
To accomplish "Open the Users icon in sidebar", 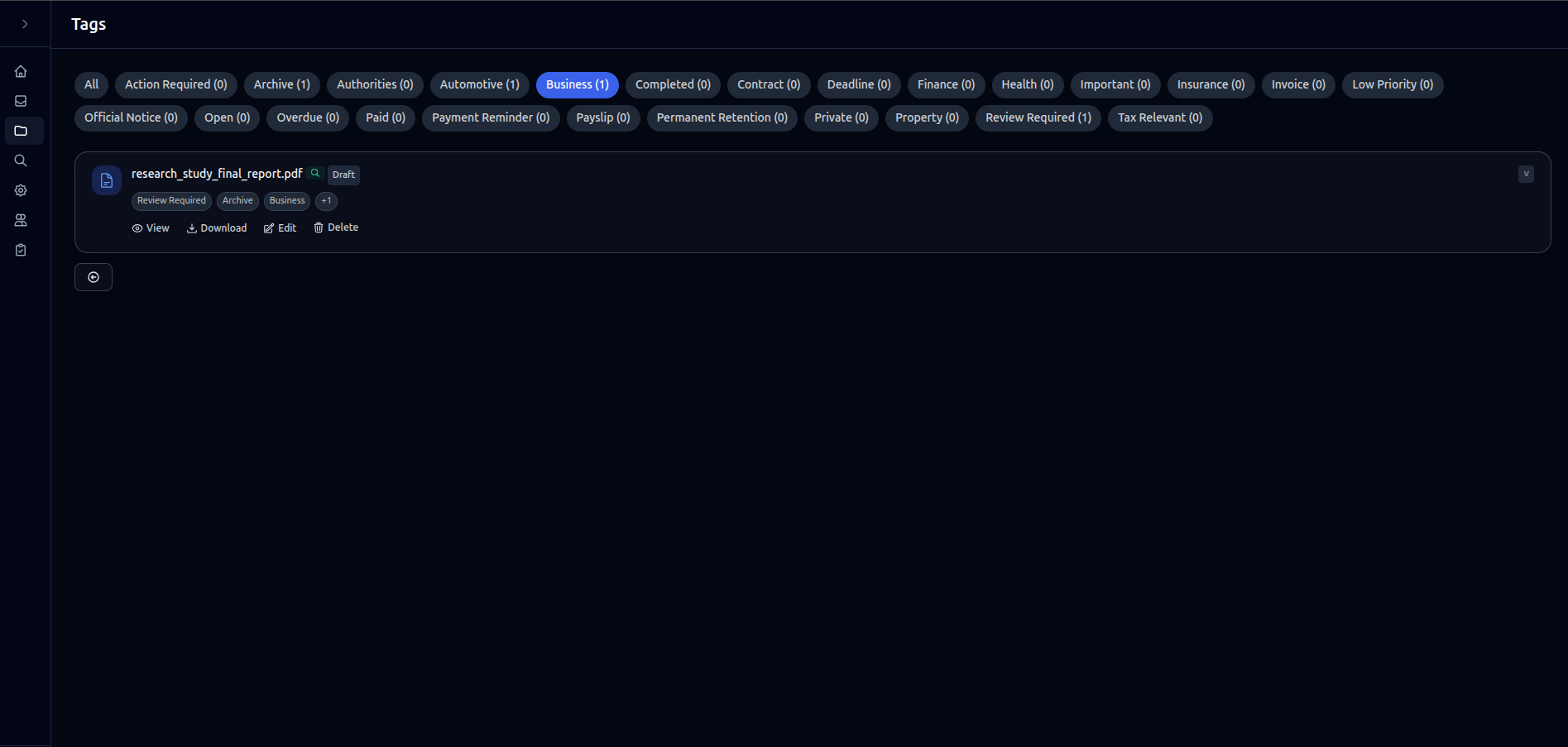I will (x=21, y=220).
